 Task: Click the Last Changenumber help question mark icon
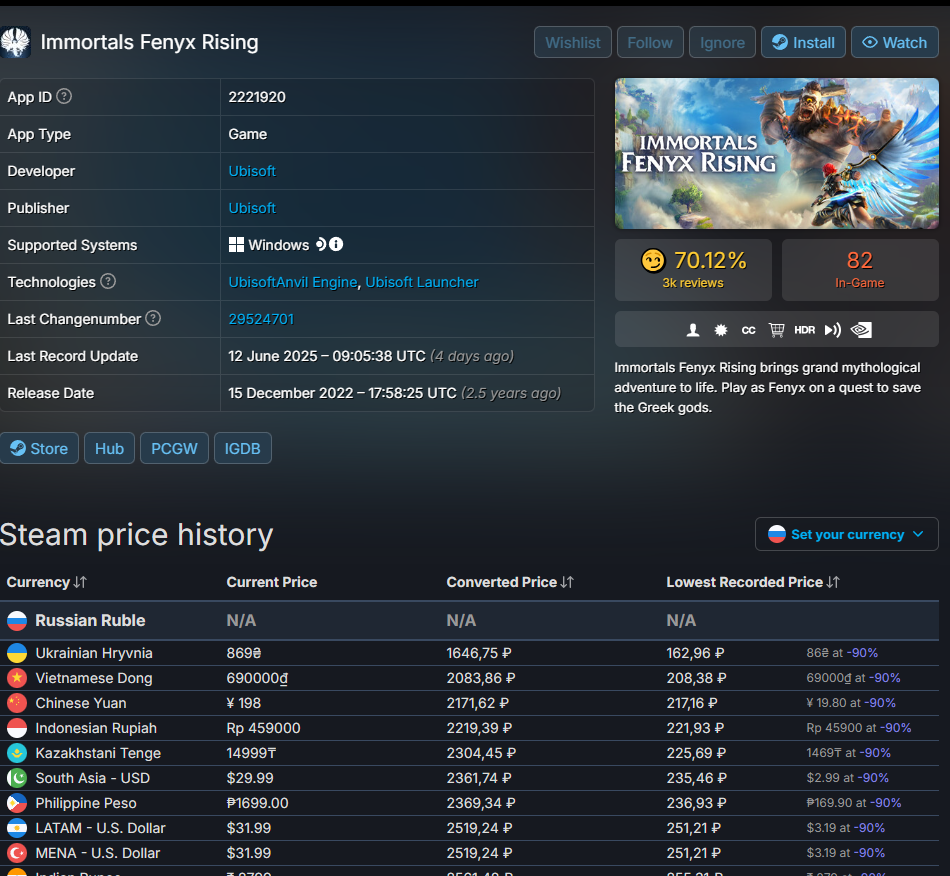[x=153, y=318]
